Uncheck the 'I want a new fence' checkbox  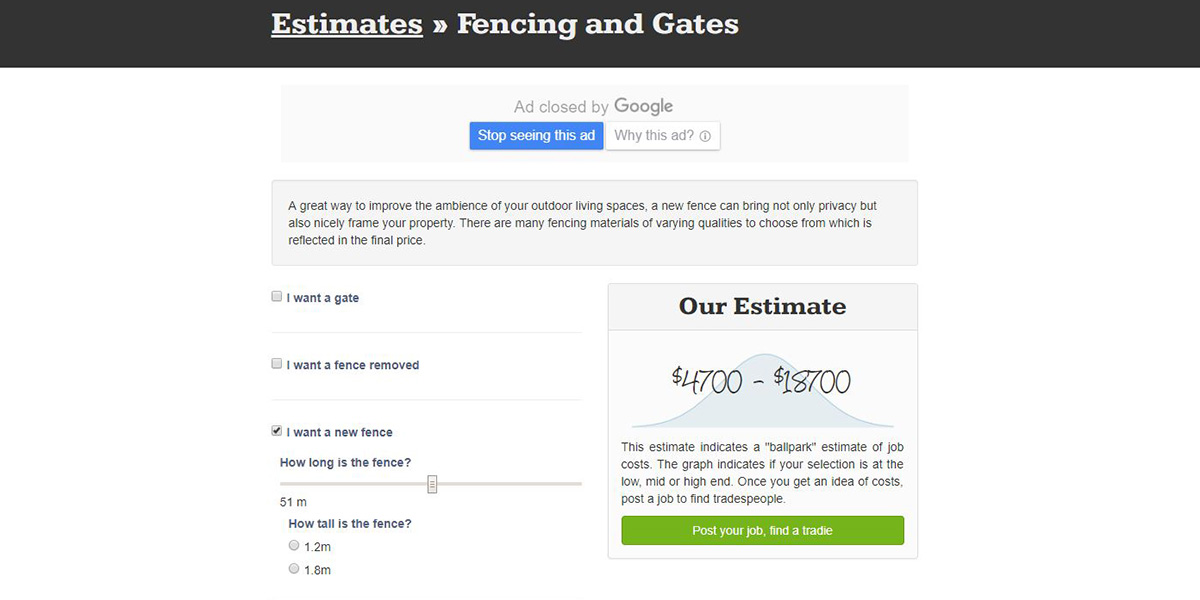[277, 431]
